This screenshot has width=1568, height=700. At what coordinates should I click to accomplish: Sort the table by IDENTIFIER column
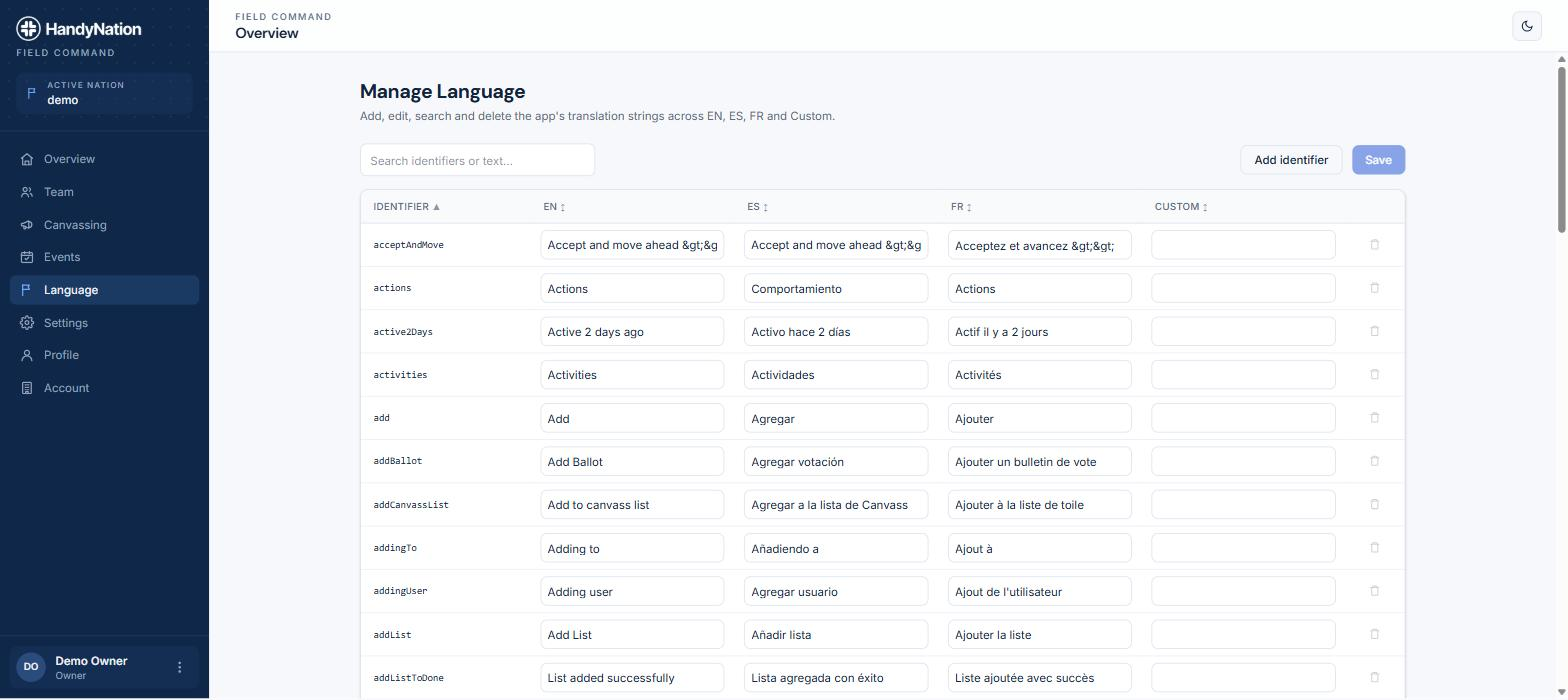407,207
